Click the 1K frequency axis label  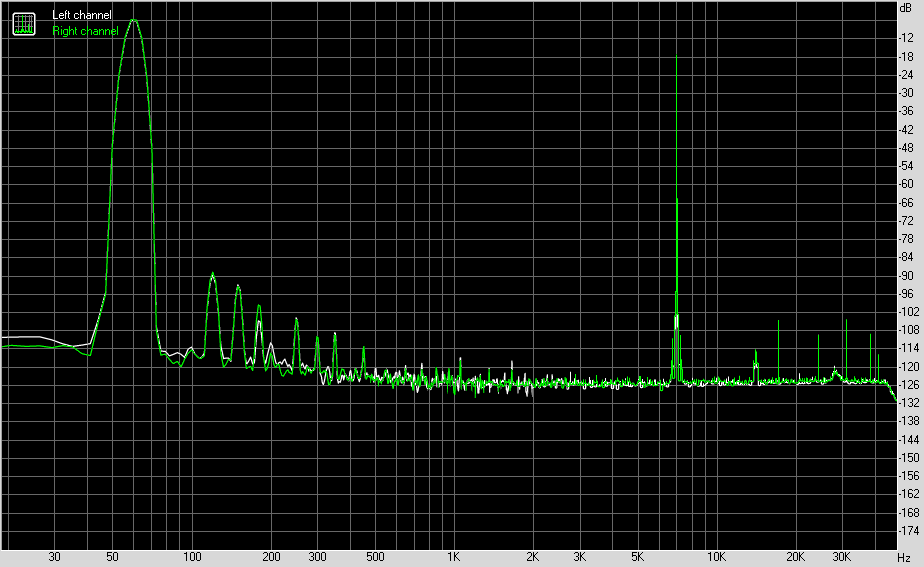coord(453,557)
